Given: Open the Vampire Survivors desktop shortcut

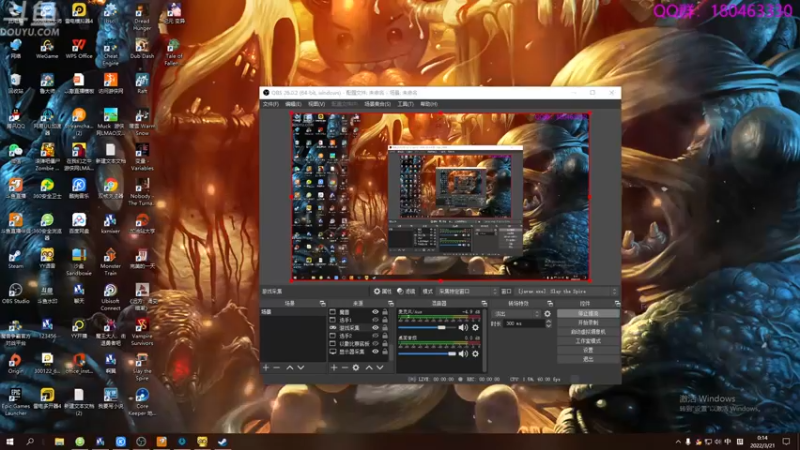Looking at the screenshot, I should pos(142,332).
